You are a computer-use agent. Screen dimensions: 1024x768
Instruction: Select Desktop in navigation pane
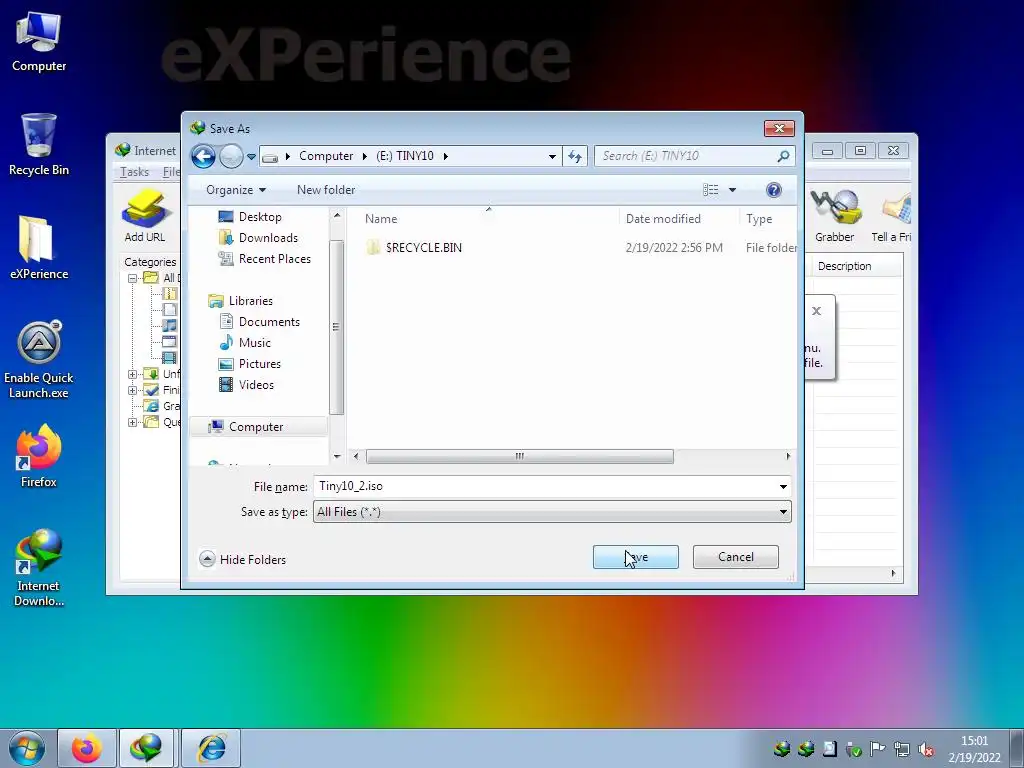[259, 217]
